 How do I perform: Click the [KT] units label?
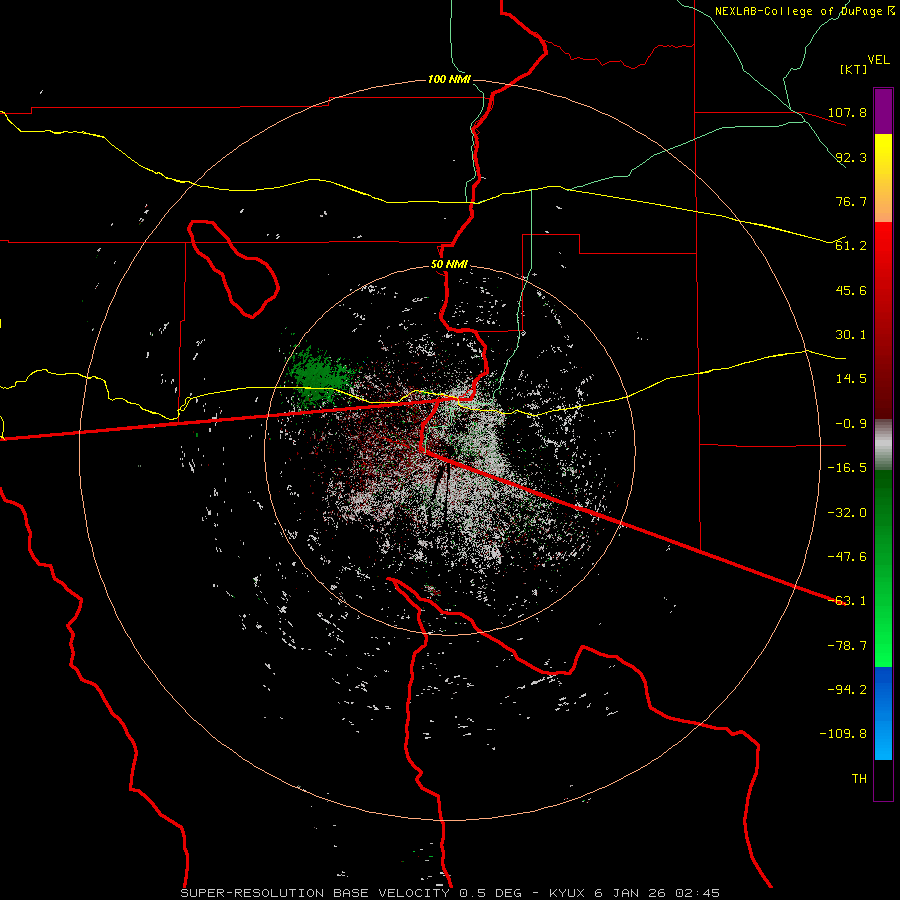[854, 69]
